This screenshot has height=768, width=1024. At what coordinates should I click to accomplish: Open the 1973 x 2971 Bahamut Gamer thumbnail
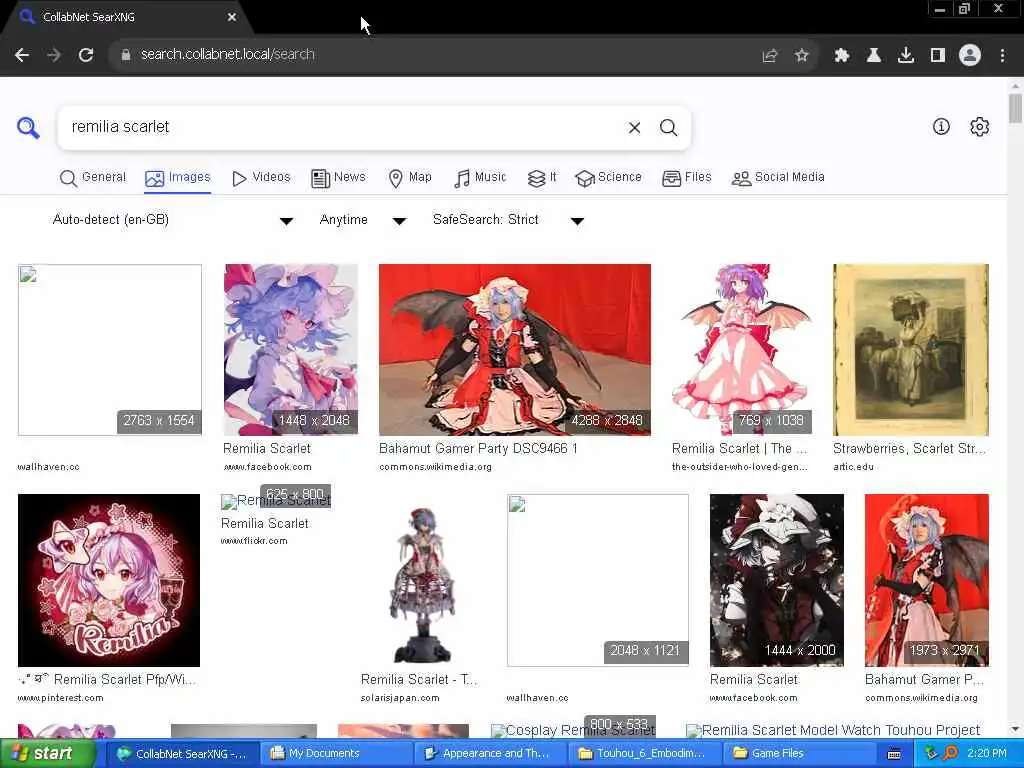point(927,580)
